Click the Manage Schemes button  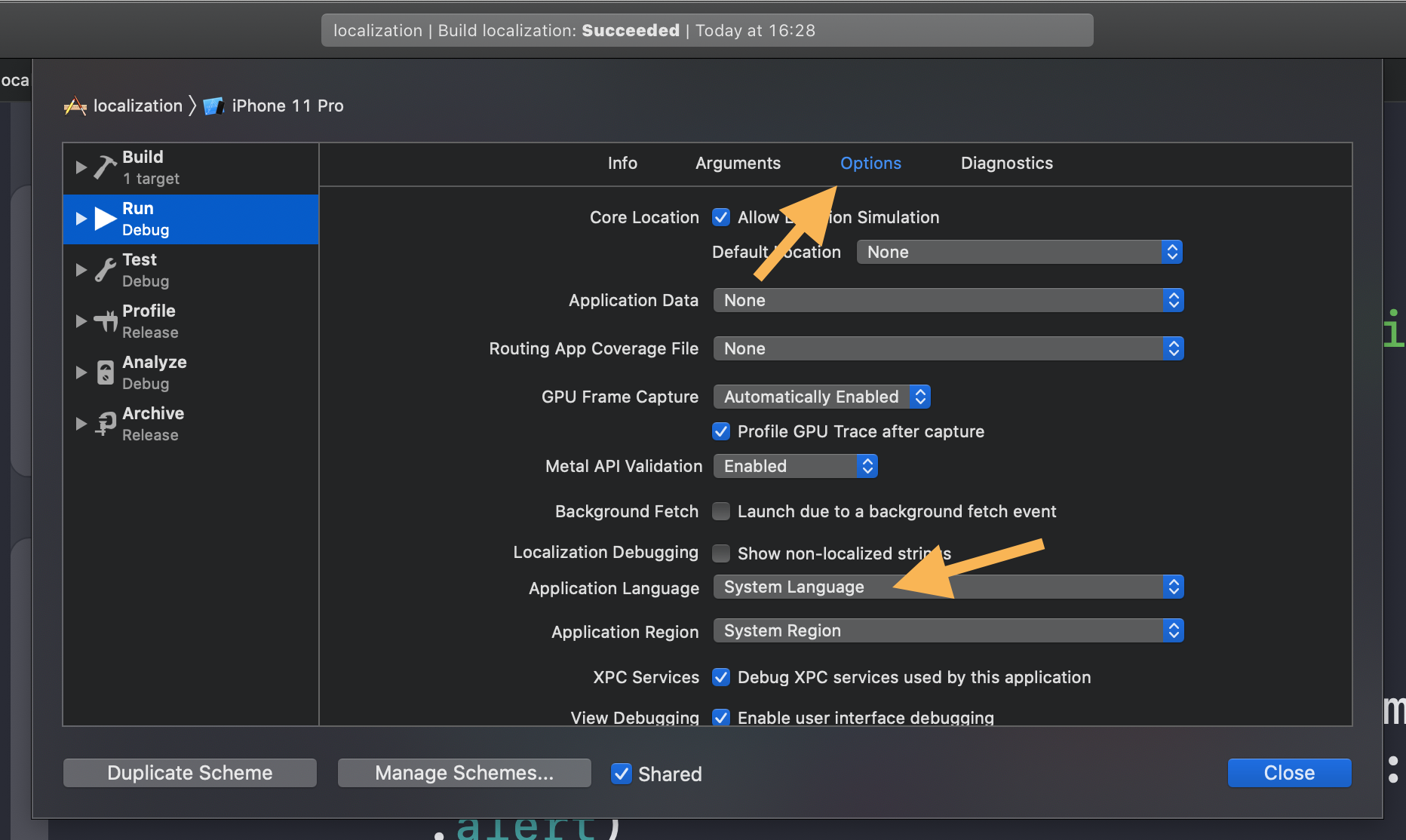click(x=465, y=773)
